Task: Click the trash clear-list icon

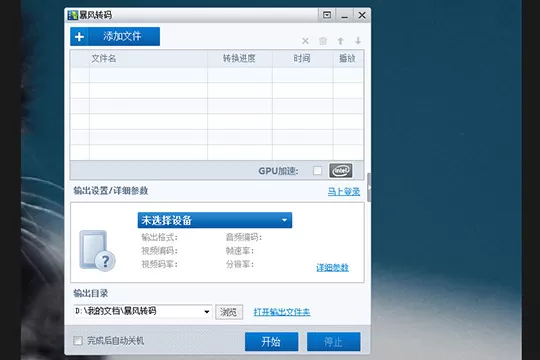Action: [x=323, y=41]
